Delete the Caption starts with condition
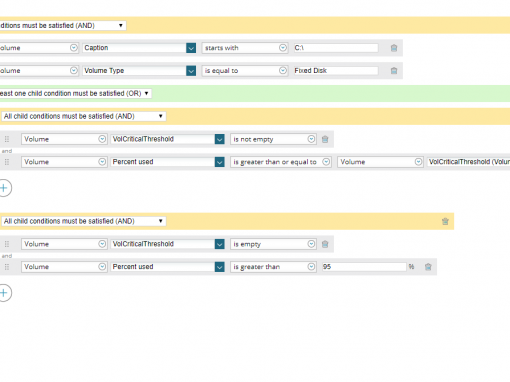The width and height of the screenshot is (510, 382). point(394,48)
